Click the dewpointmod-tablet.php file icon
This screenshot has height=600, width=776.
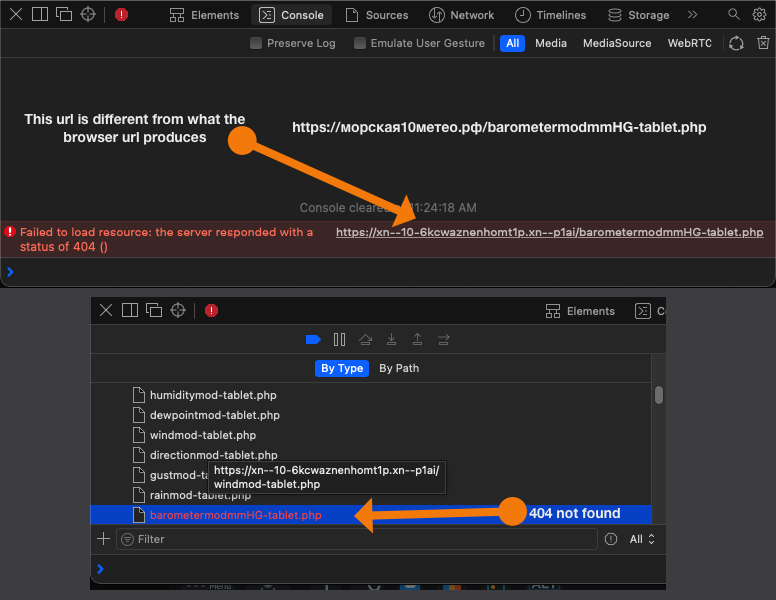139,415
